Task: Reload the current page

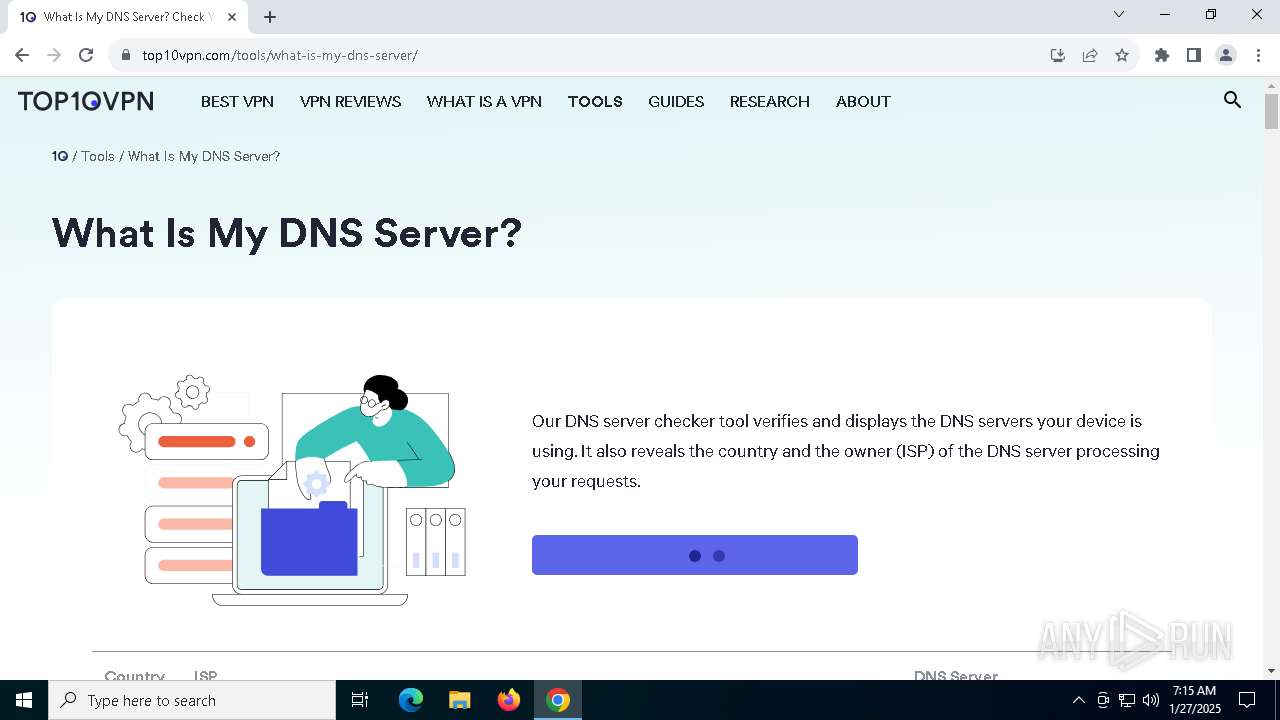Action: click(x=86, y=55)
